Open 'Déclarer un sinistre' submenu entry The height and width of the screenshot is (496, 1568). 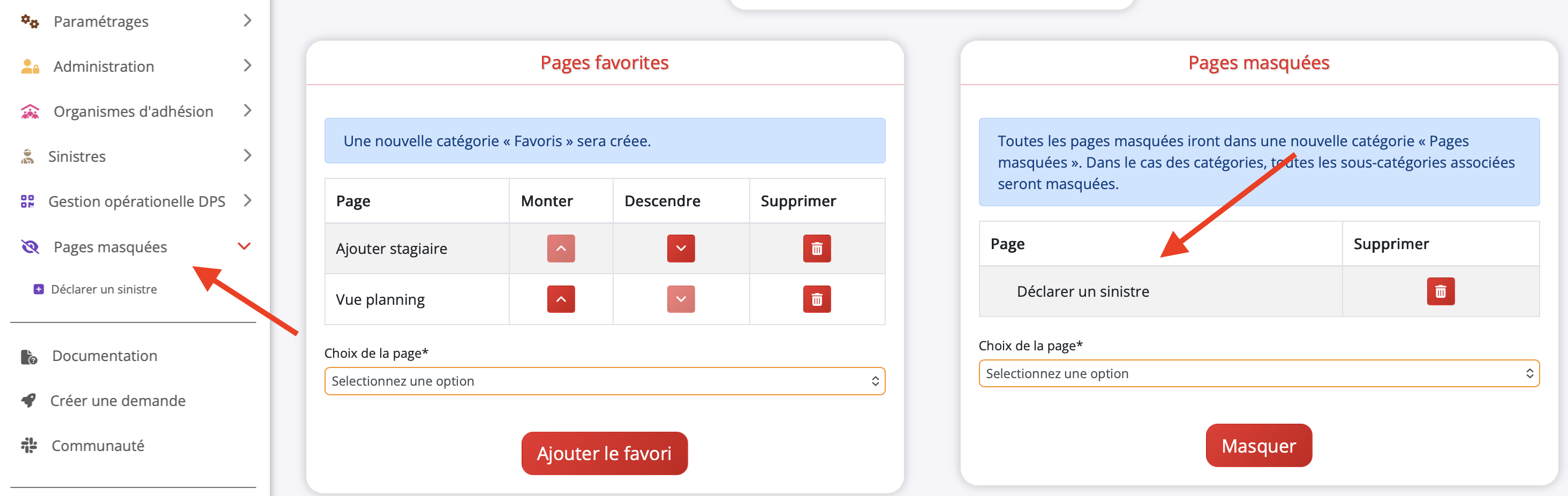[104, 289]
